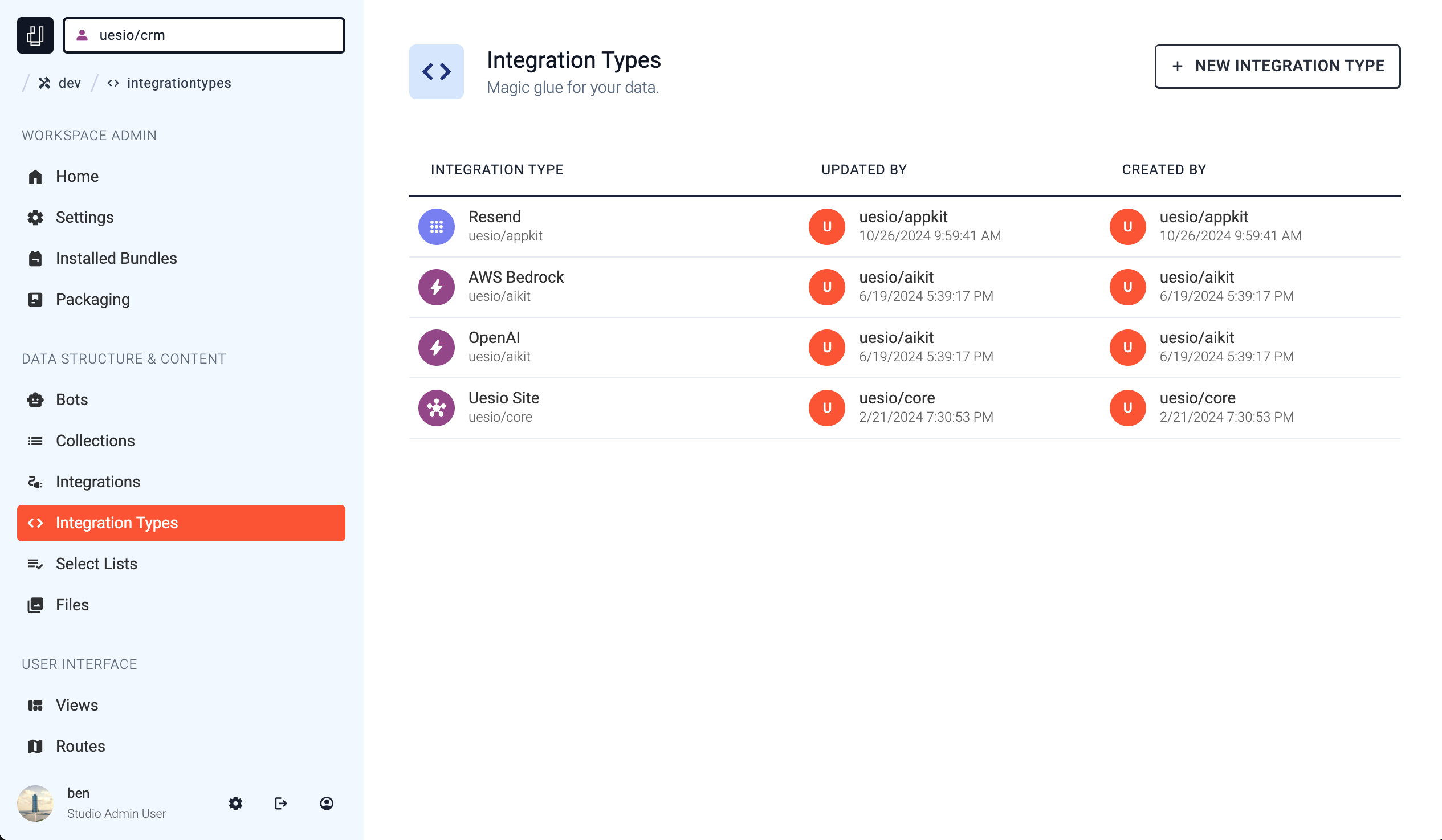
Task: Click the Home icon in sidebar
Action: pos(35,176)
